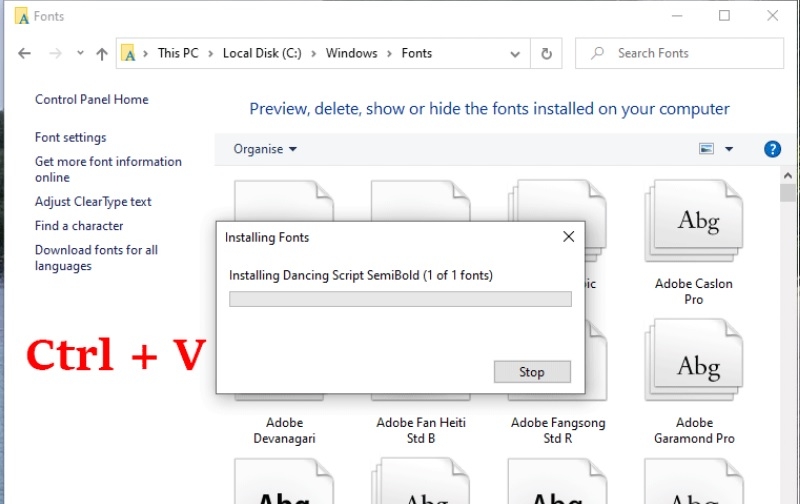Open Find a character
Viewport: 800px width, 504px height.
point(79,225)
